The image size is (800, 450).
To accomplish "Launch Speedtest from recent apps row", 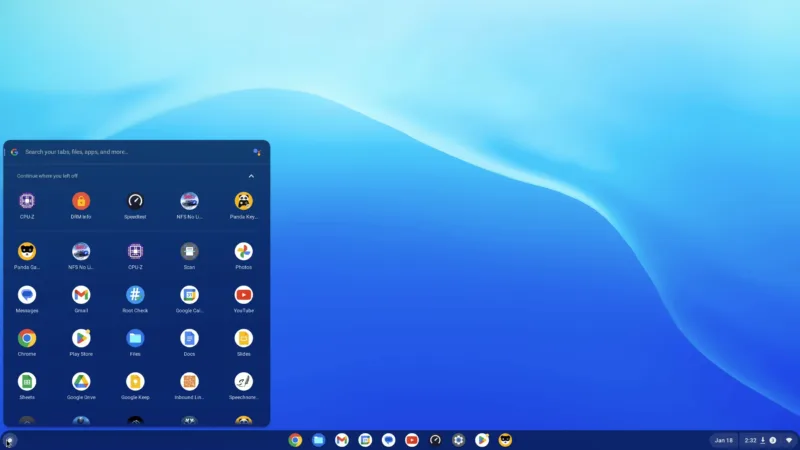I will tap(135, 201).
